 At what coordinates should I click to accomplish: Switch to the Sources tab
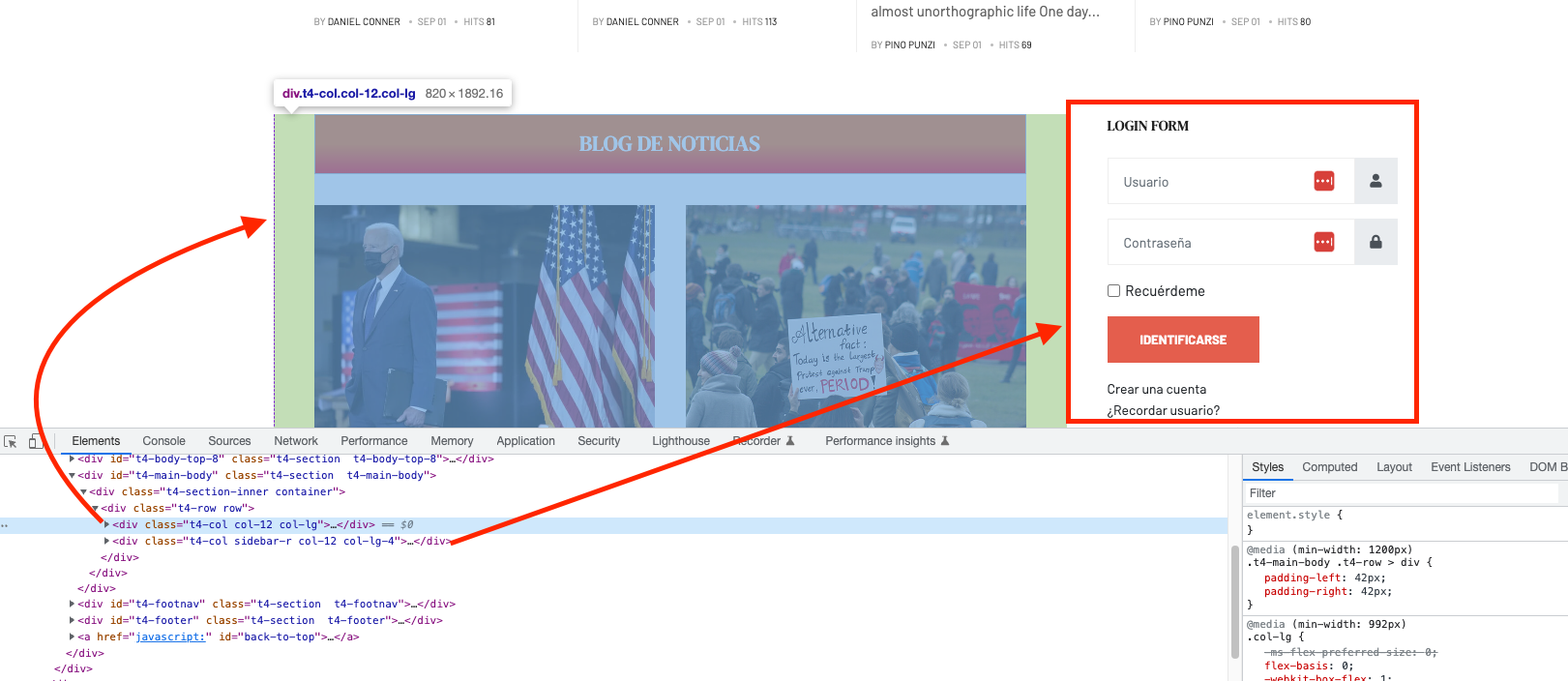(229, 441)
